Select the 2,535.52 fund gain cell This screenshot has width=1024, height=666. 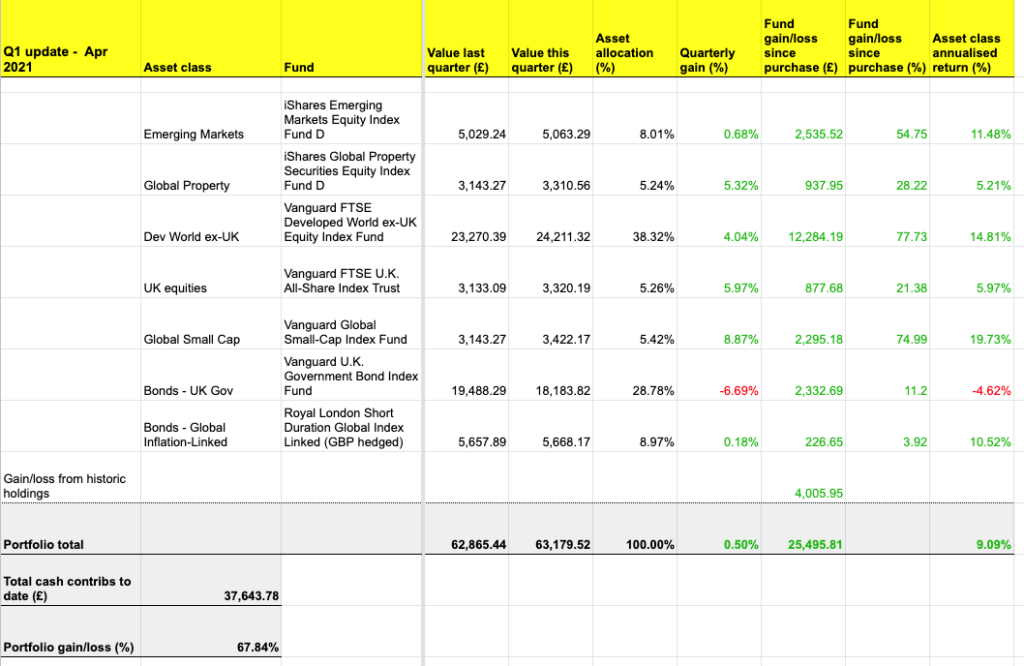(803, 118)
